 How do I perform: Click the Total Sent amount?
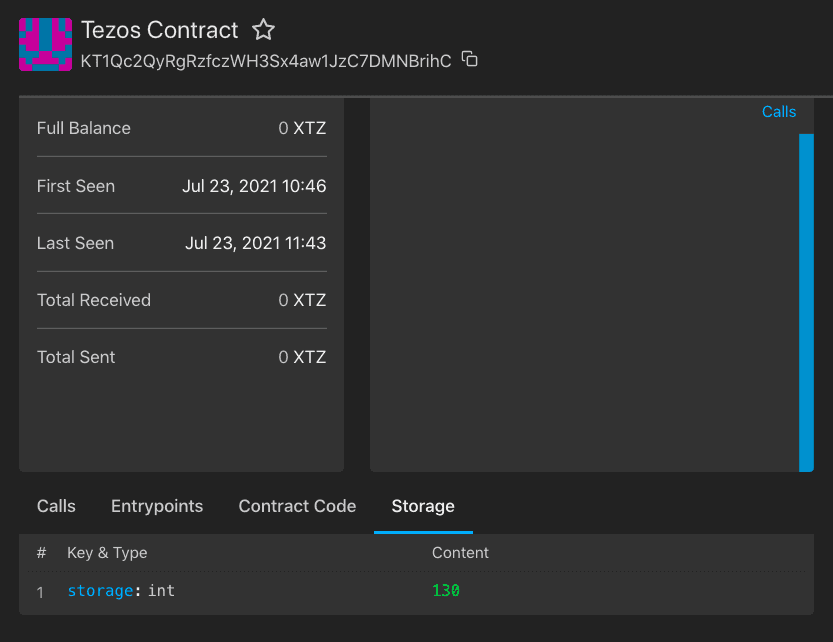click(x=302, y=357)
